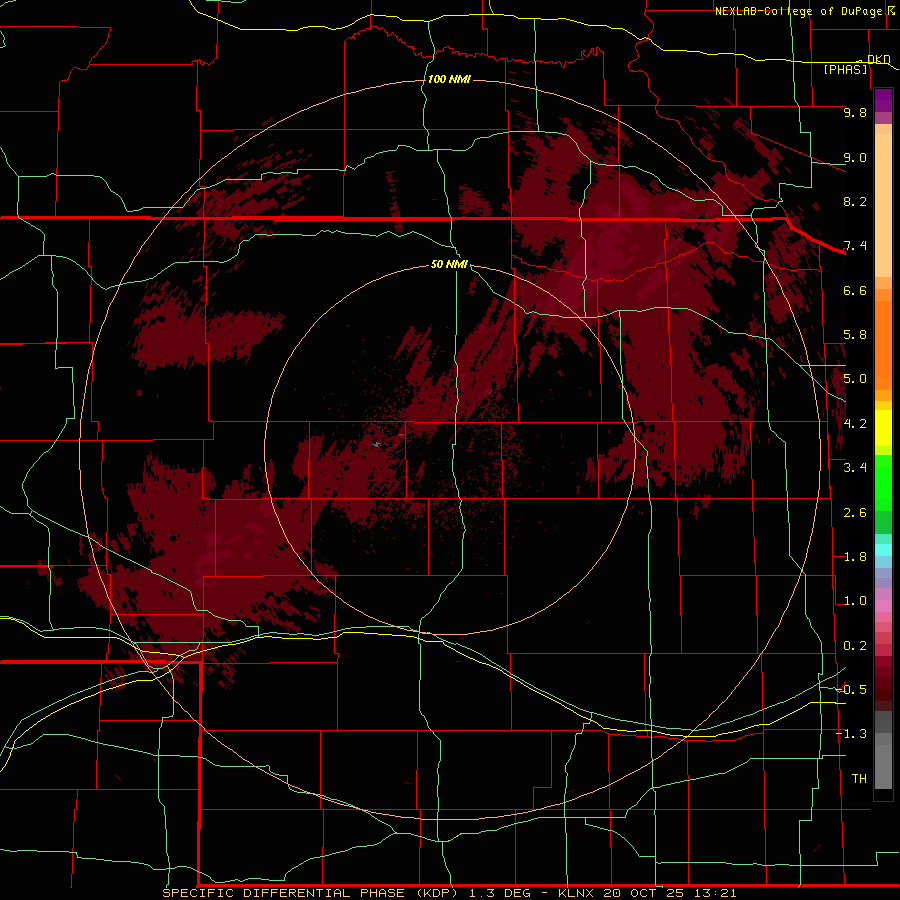
Task: Click the SPECIFIC DIFFERENTIAL PHASE (KDP) caption
Action: pyautogui.click(x=312, y=893)
